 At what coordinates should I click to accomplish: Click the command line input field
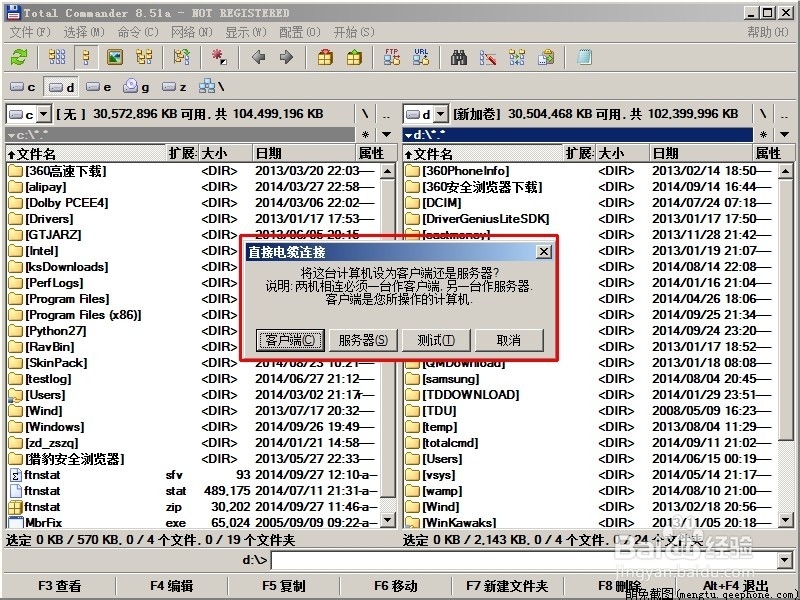(x=524, y=560)
